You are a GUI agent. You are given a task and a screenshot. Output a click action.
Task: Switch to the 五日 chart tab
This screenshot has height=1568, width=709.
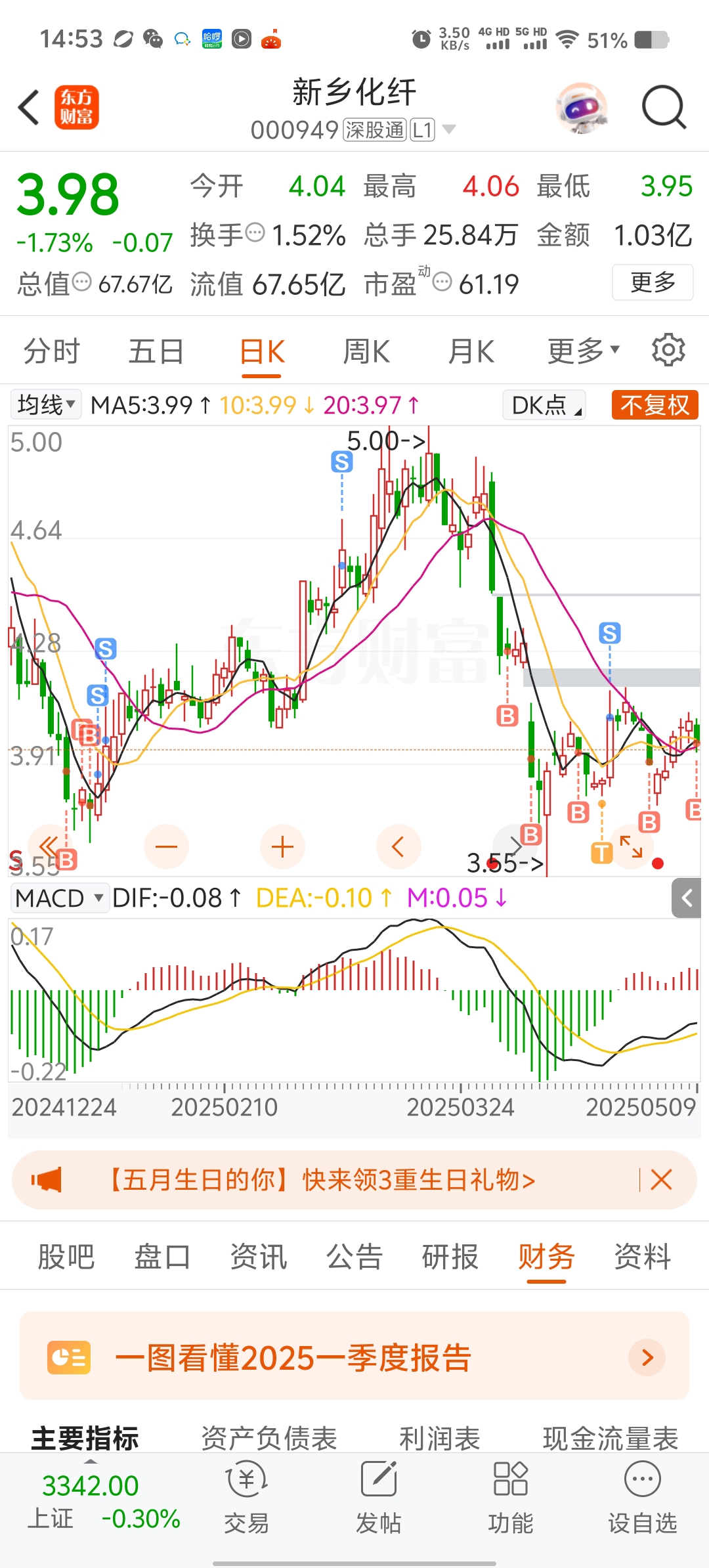pyautogui.click(x=156, y=351)
